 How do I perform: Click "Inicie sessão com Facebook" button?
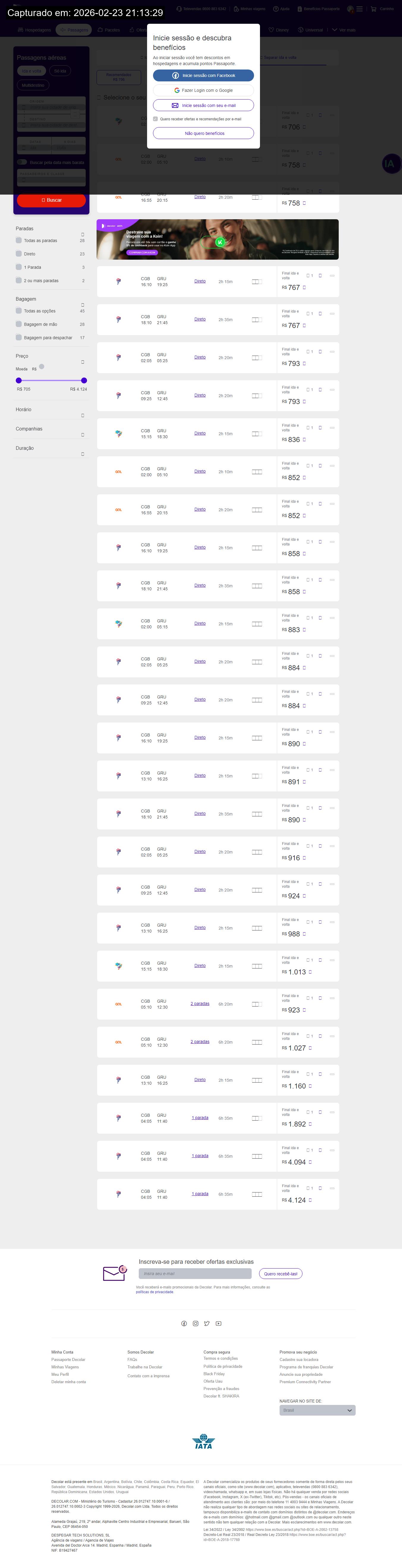(204, 75)
